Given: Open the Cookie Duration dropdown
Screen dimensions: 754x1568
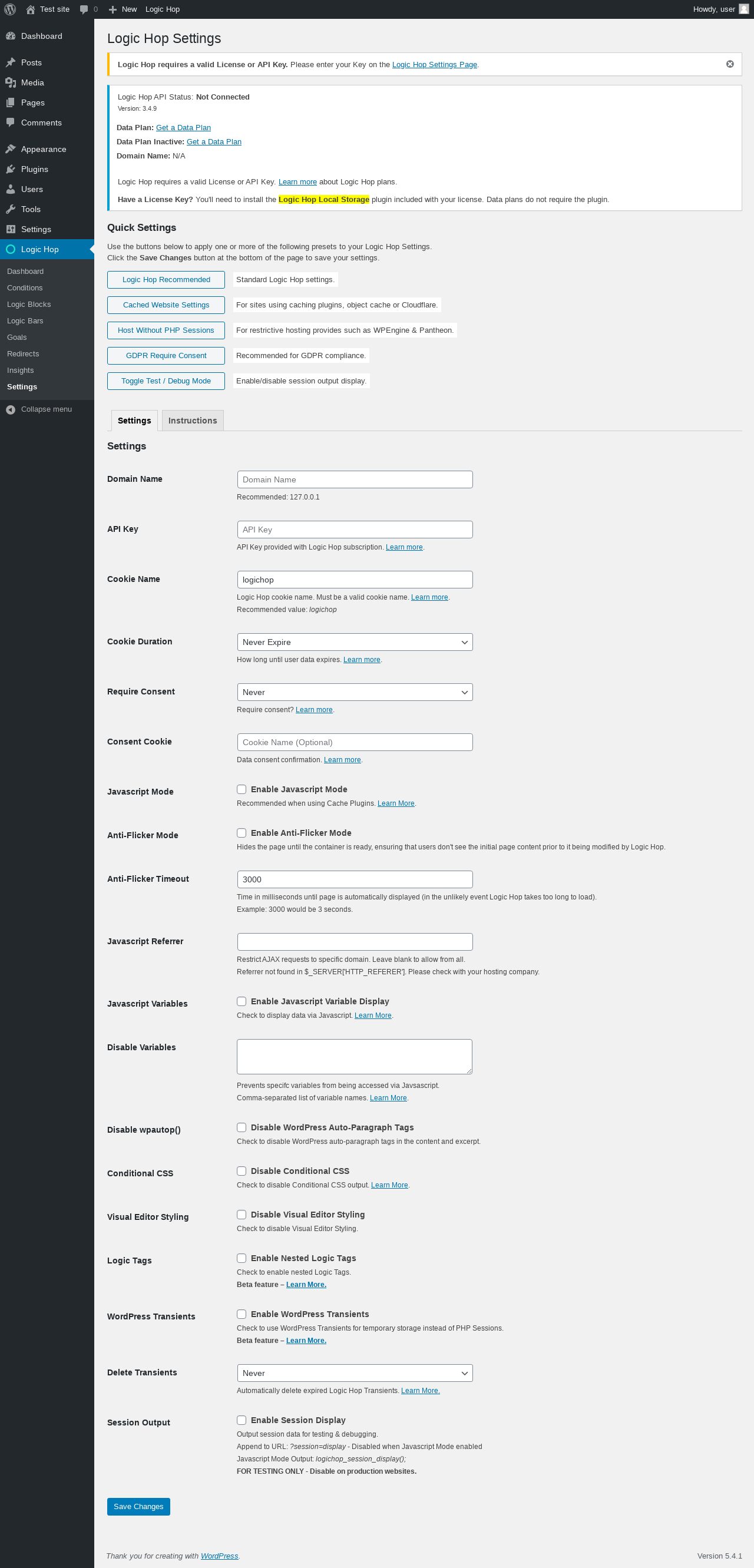Looking at the screenshot, I should point(355,642).
